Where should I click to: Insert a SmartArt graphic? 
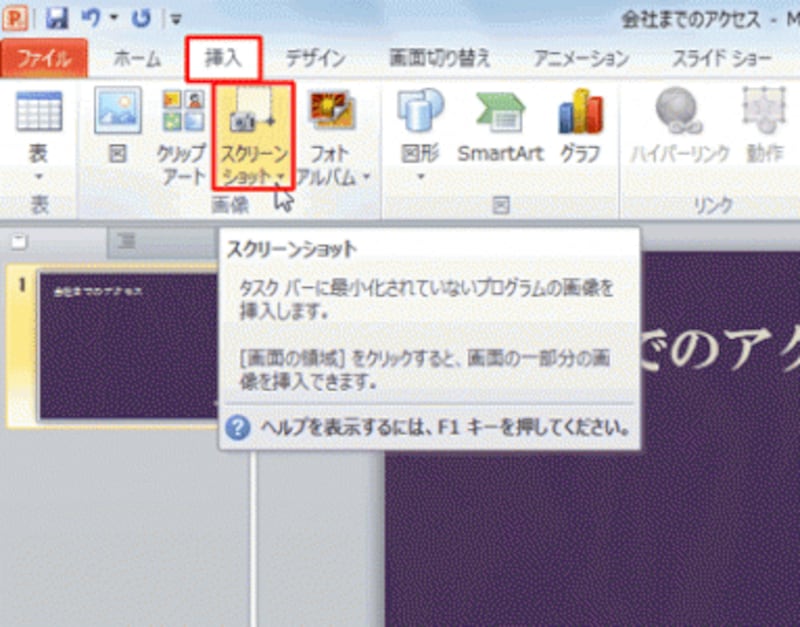click(501, 127)
